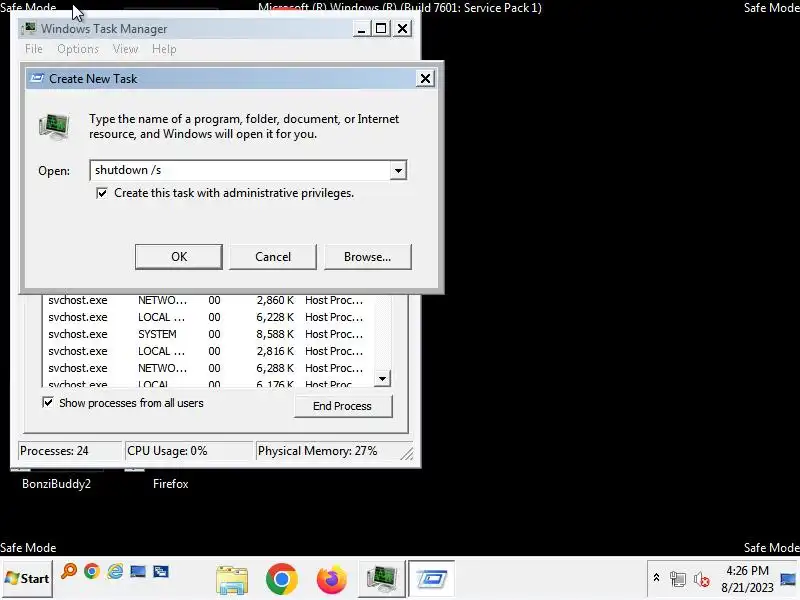Viewport: 800px width, 600px height.
Task: Close the Windows Task Manager window
Action: pyautogui.click(x=403, y=29)
